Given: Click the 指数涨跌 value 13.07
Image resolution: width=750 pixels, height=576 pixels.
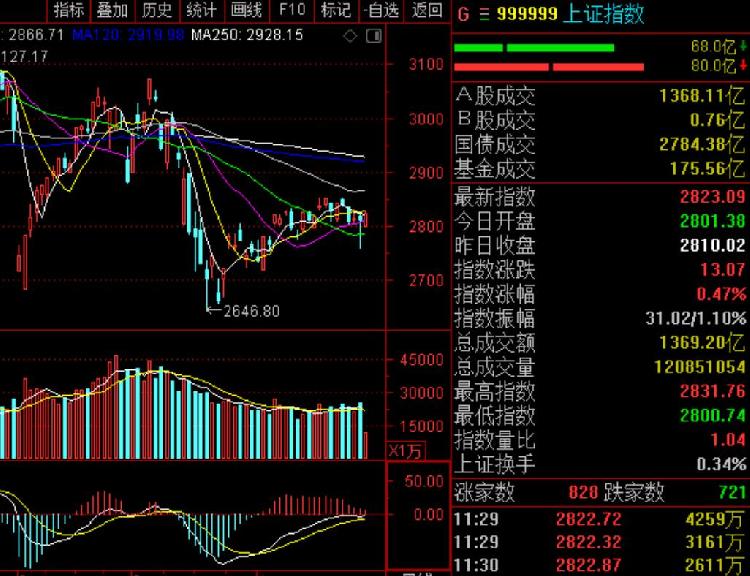Looking at the screenshot, I should click(x=723, y=269).
